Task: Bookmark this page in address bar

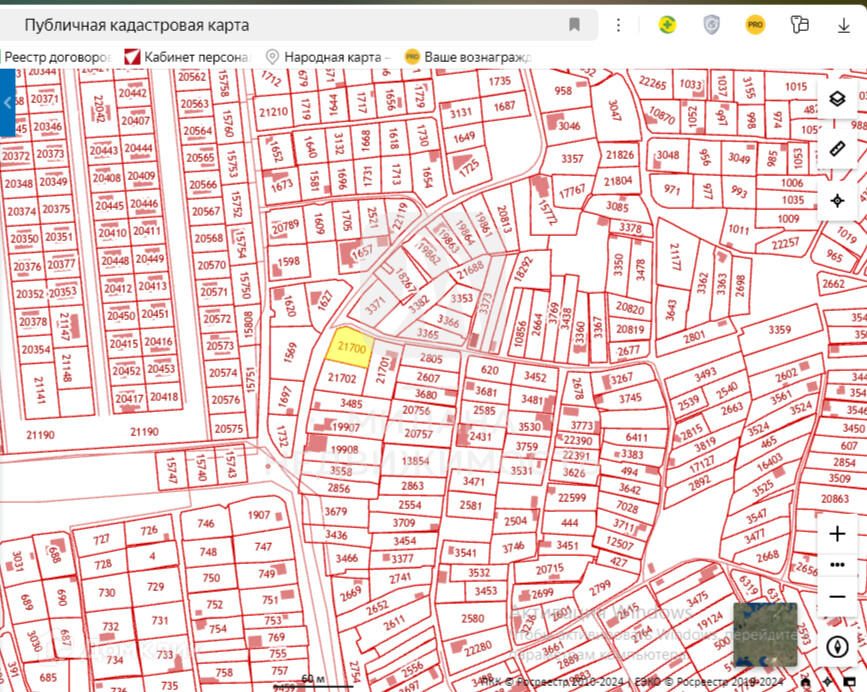Action: [x=574, y=25]
